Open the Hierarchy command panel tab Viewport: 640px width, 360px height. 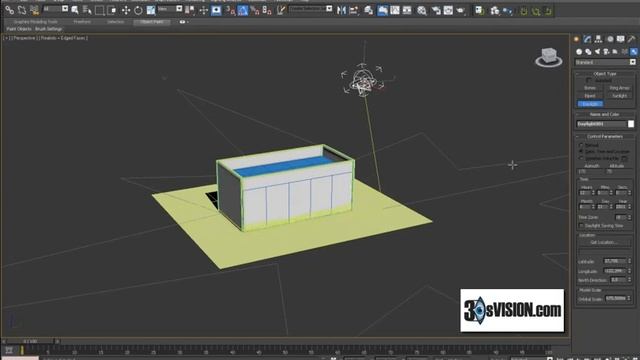[598, 39]
